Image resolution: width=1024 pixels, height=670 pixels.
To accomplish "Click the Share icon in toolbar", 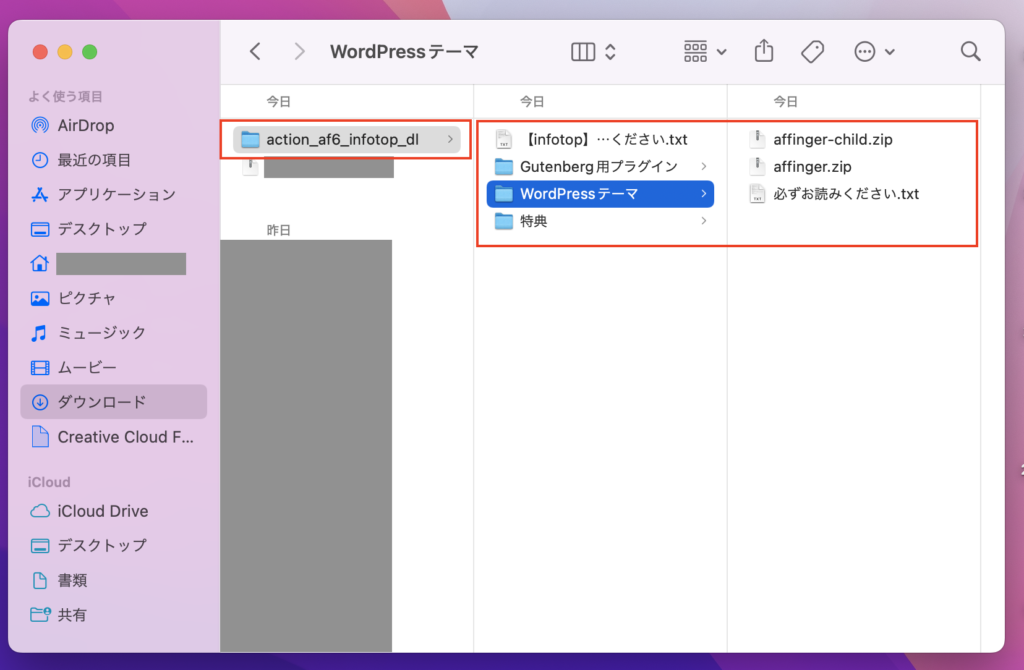I will 763,51.
